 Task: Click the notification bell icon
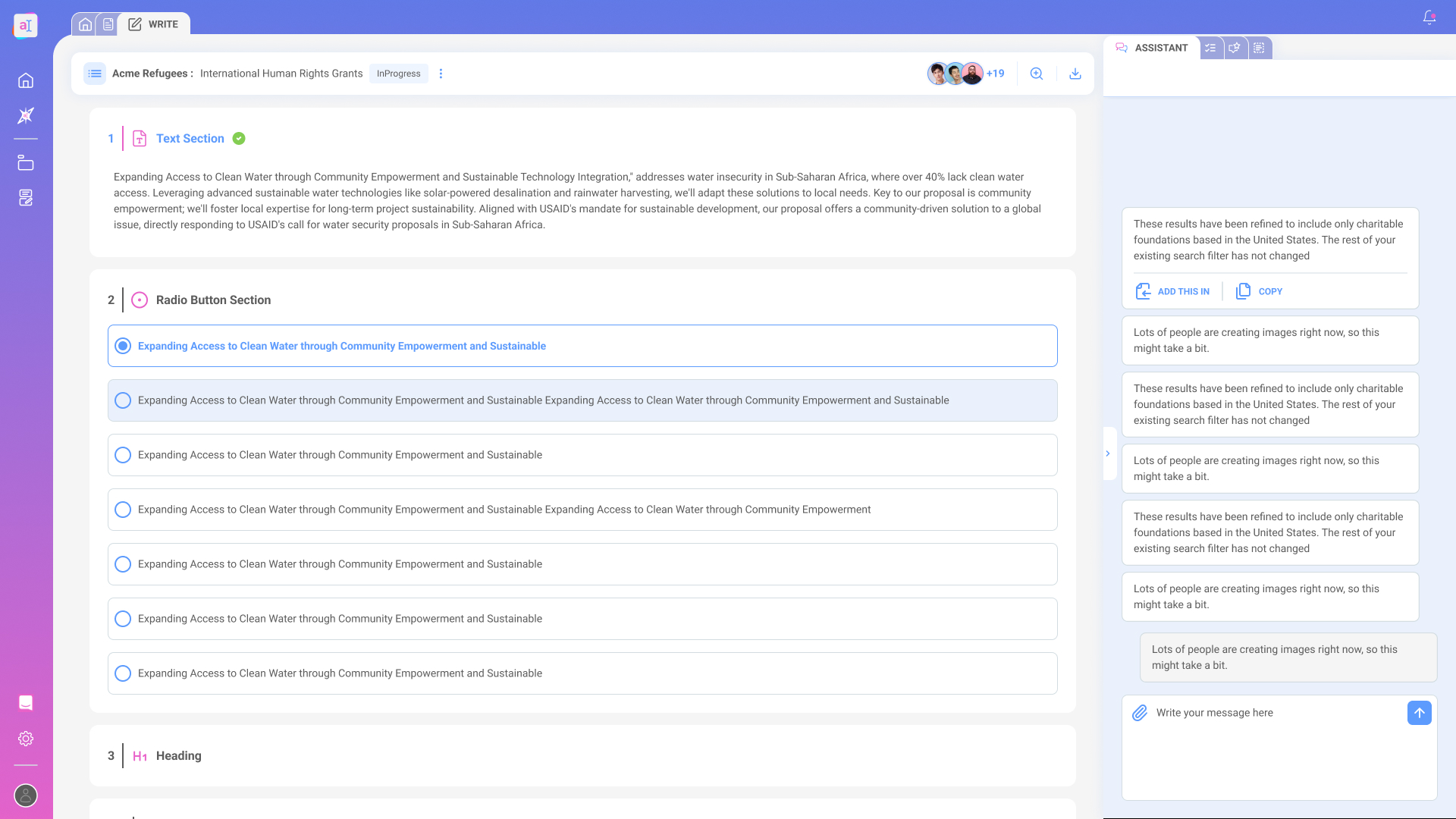1429,17
